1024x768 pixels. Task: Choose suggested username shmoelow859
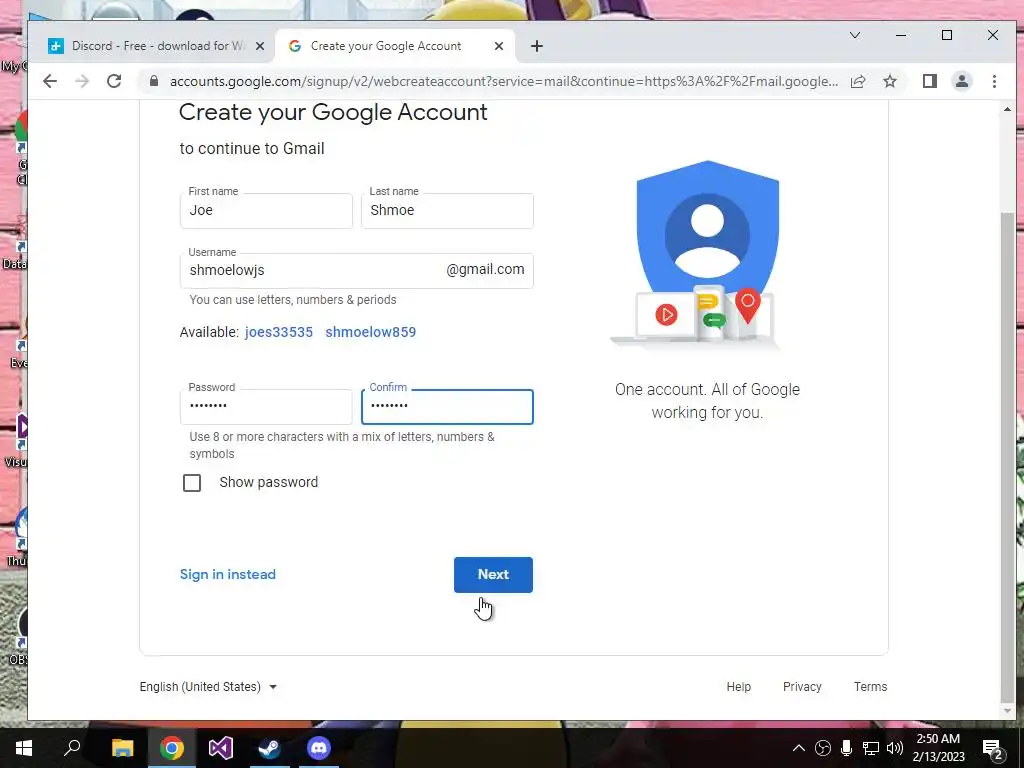pyautogui.click(x=370, y=332)
